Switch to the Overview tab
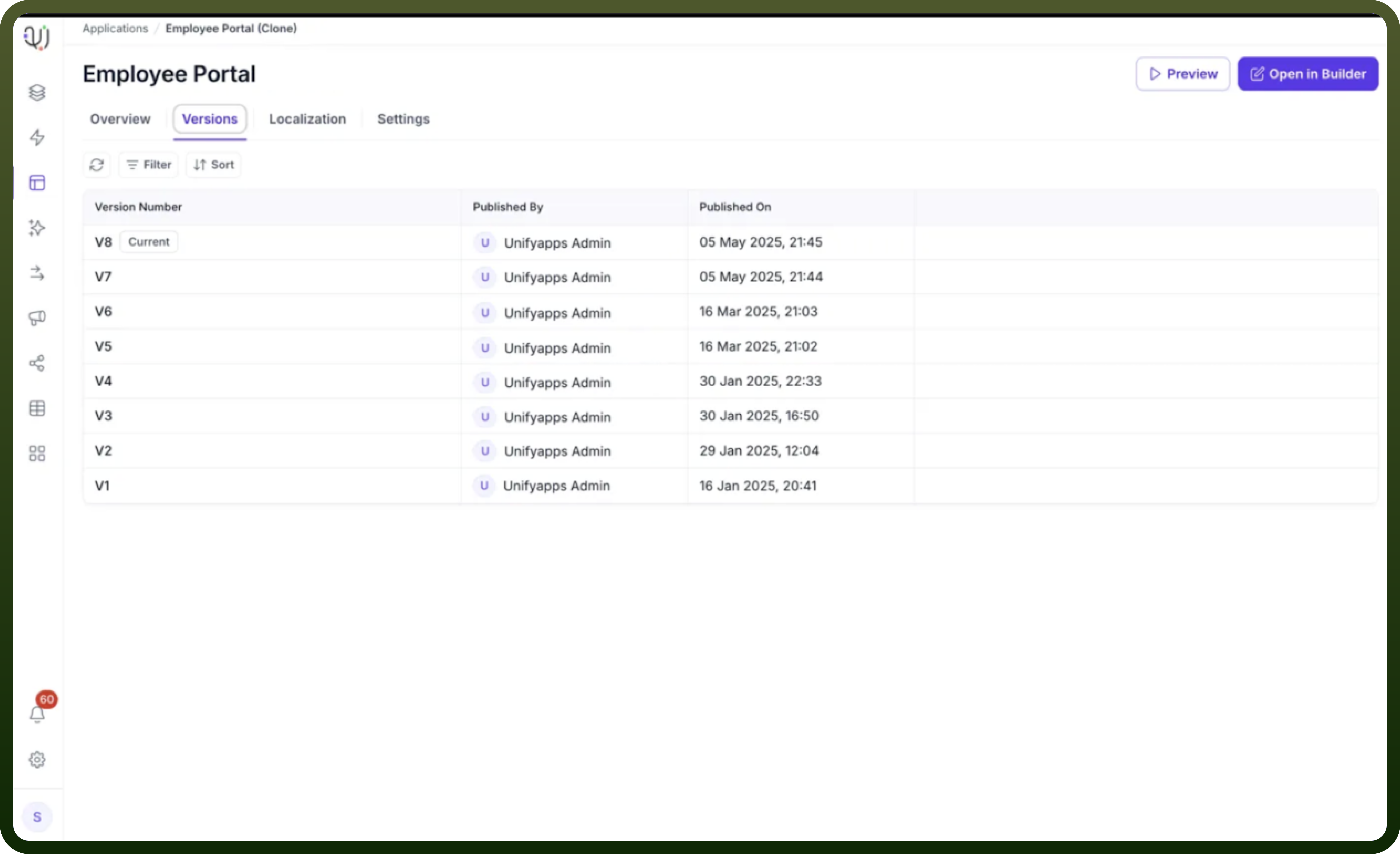1400x854 pixels. pyautogui.click(x=120, y=119)
